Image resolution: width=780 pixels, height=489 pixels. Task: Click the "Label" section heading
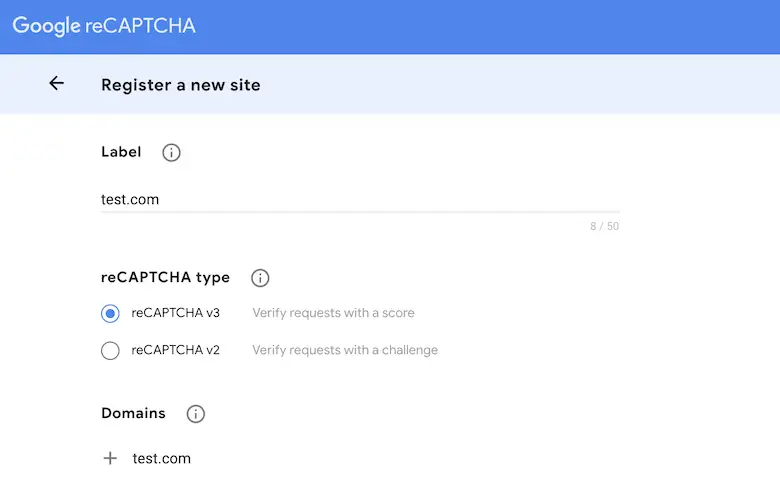tap(121, 152)
